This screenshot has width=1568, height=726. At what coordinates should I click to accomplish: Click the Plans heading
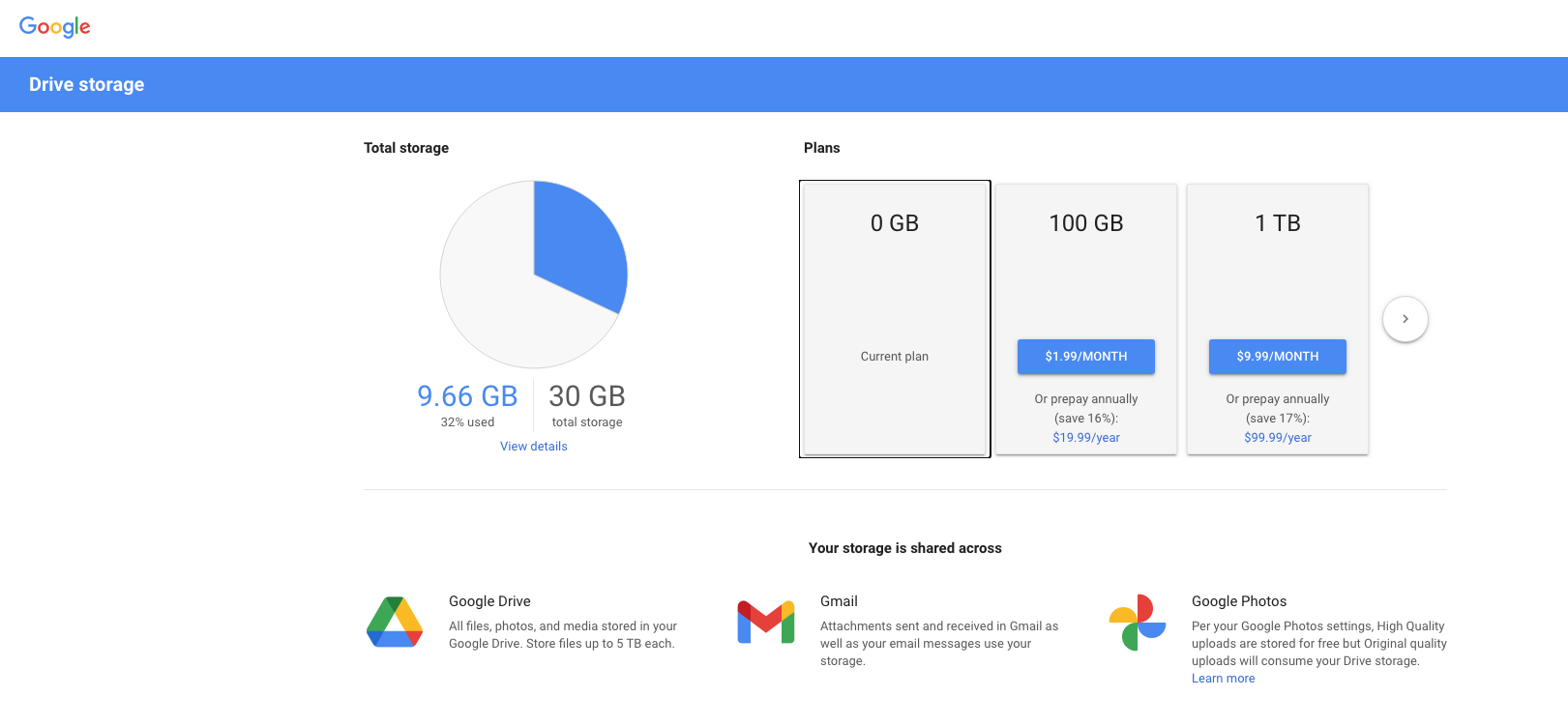(822, 148)
